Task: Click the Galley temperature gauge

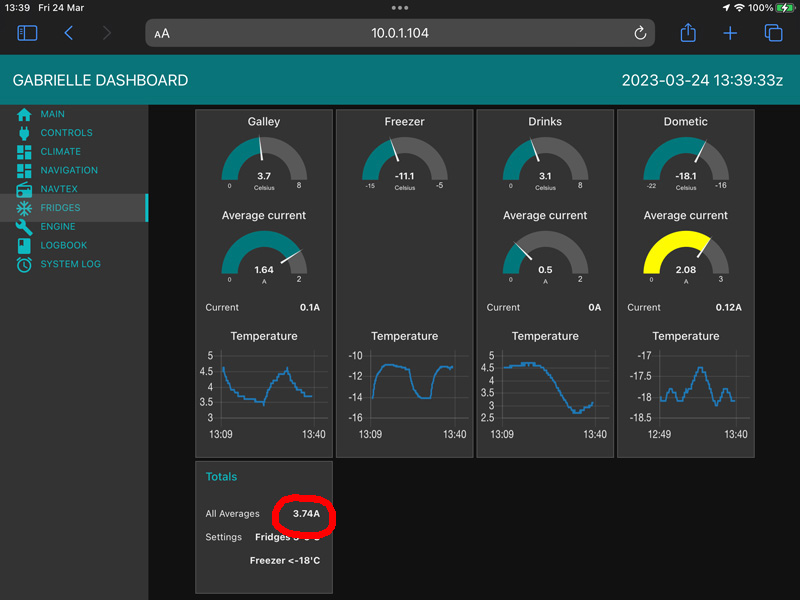Action: tap(264, 162)
